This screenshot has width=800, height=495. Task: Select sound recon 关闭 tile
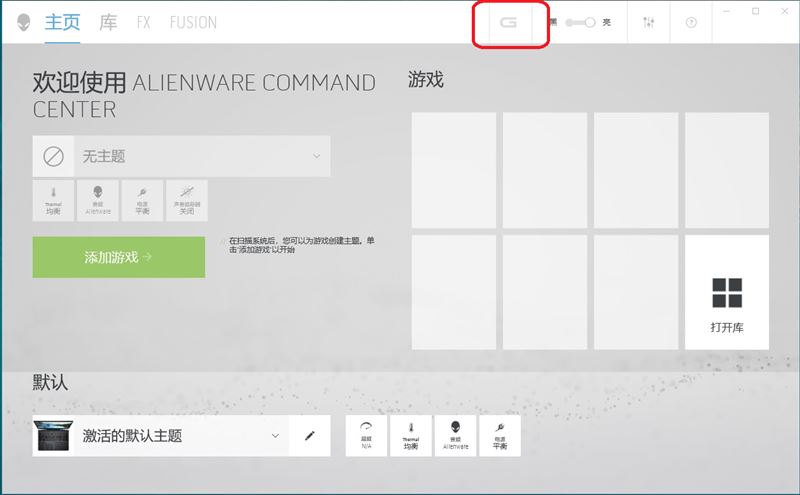click(187, 201)
